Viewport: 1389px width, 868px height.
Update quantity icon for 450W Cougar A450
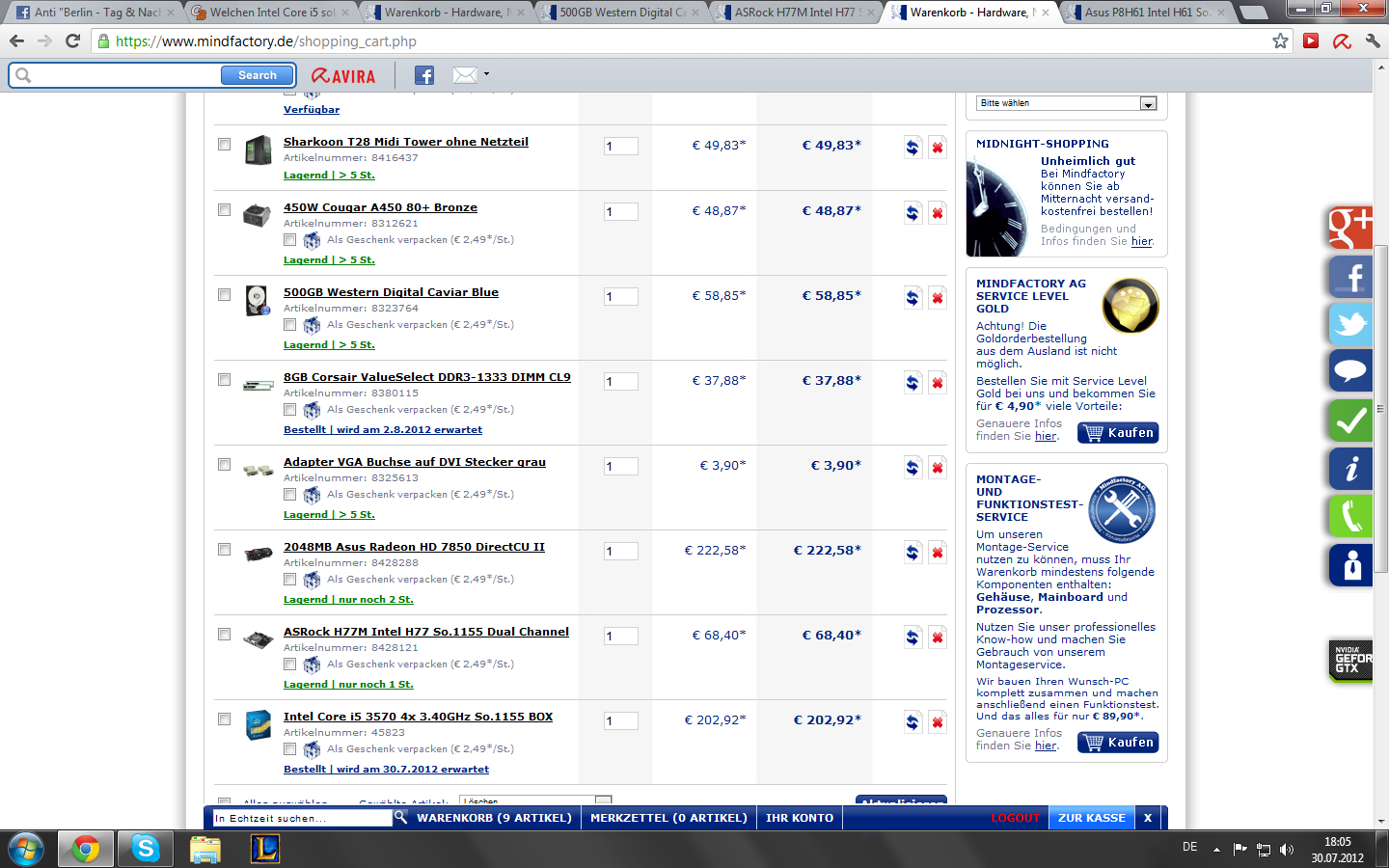tap(912, 213)
